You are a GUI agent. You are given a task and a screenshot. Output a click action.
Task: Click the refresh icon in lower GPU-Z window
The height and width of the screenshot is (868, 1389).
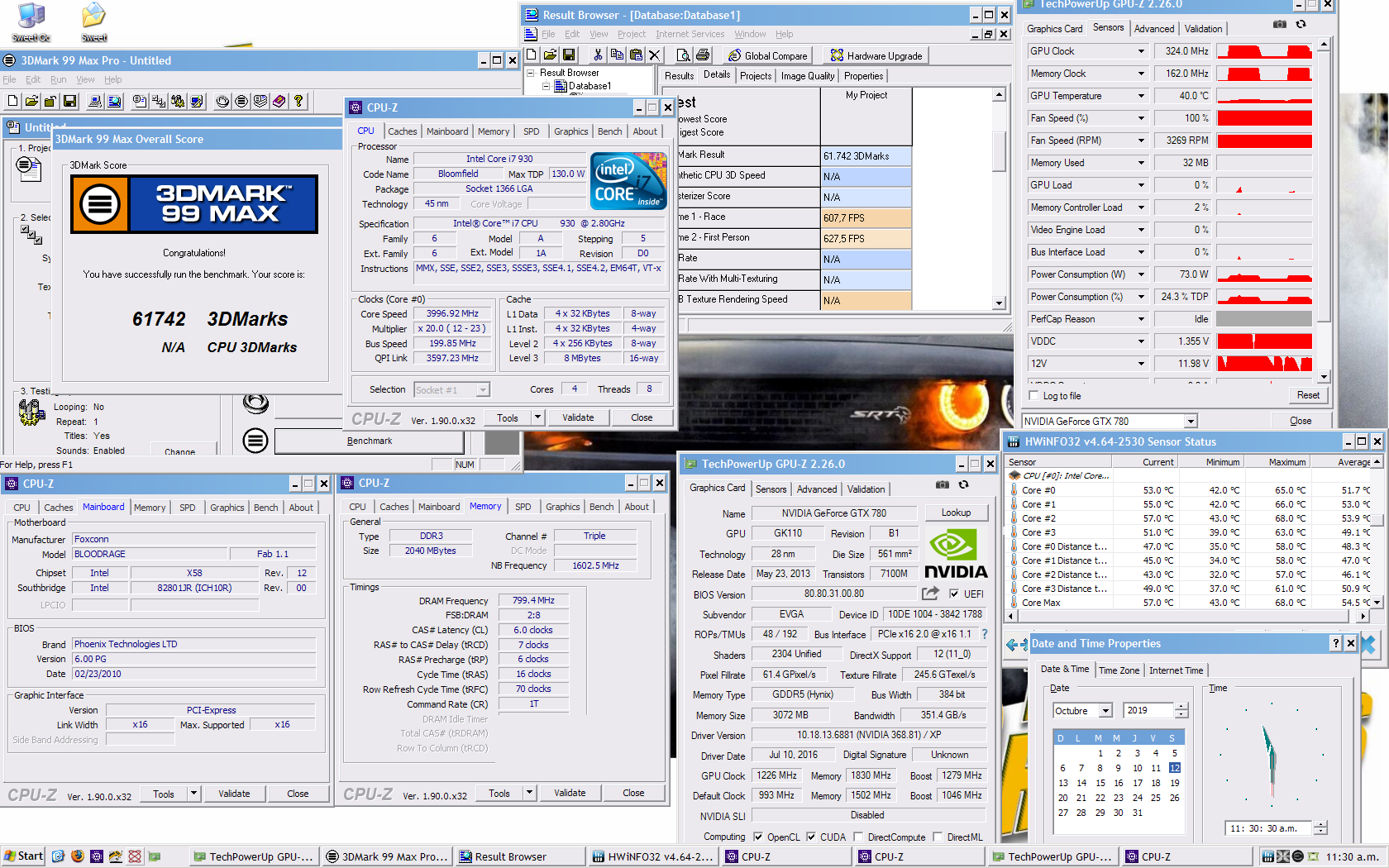[x=963, y=484]
